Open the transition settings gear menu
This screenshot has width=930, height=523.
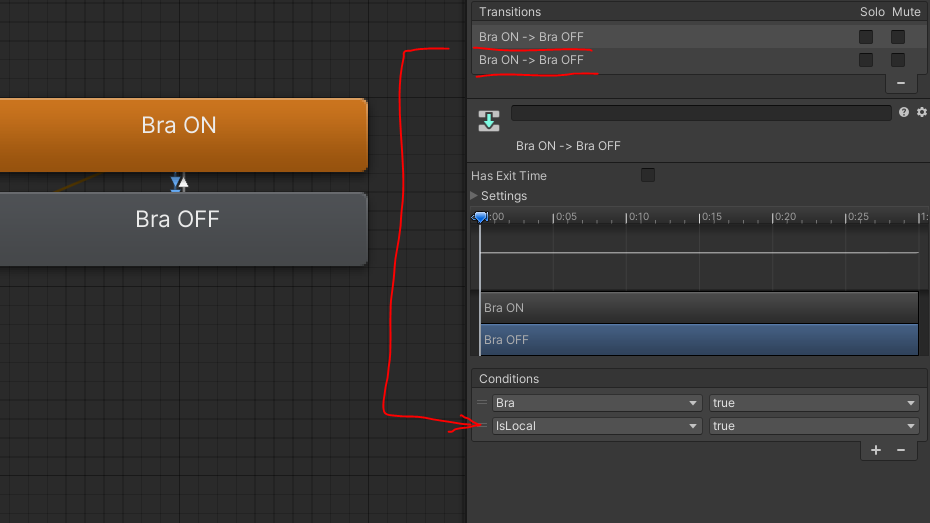pos(922,112)
